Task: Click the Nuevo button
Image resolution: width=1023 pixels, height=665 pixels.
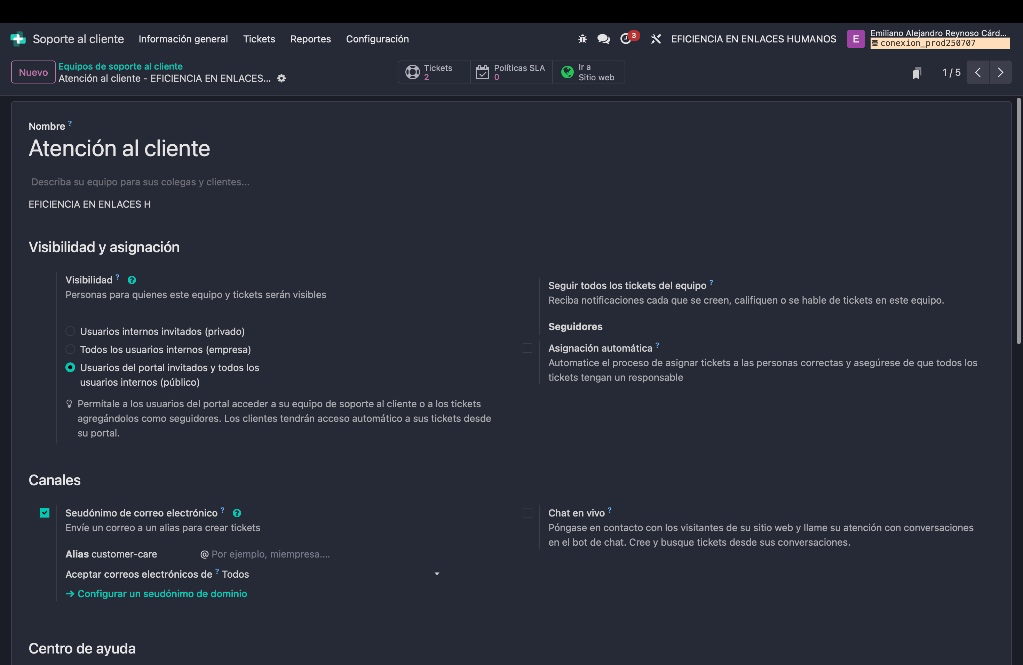Action: click(33, 72)
